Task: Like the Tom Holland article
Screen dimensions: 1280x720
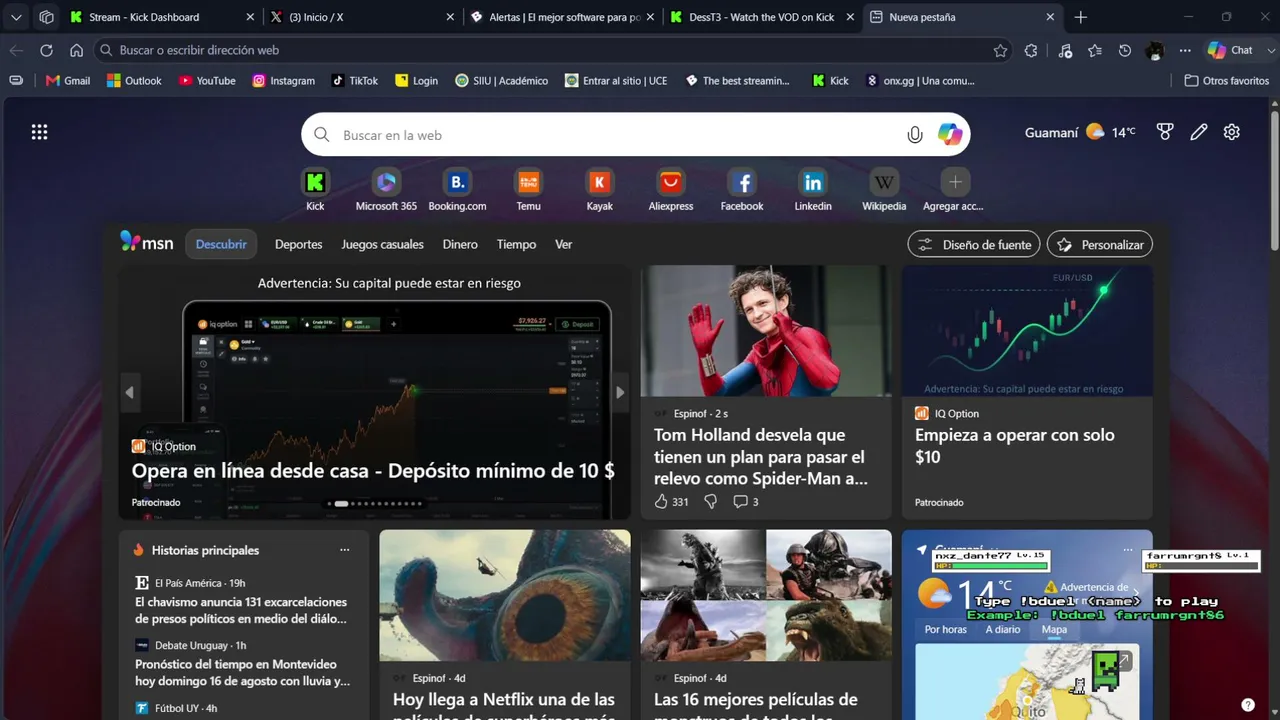Action: (x=671, y=502)
